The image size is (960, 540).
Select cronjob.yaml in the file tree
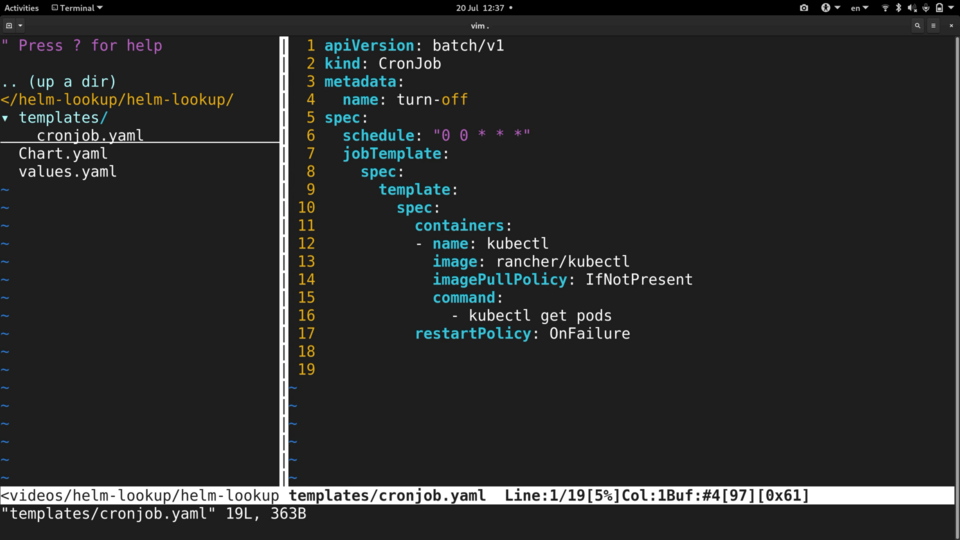[90, 136]
